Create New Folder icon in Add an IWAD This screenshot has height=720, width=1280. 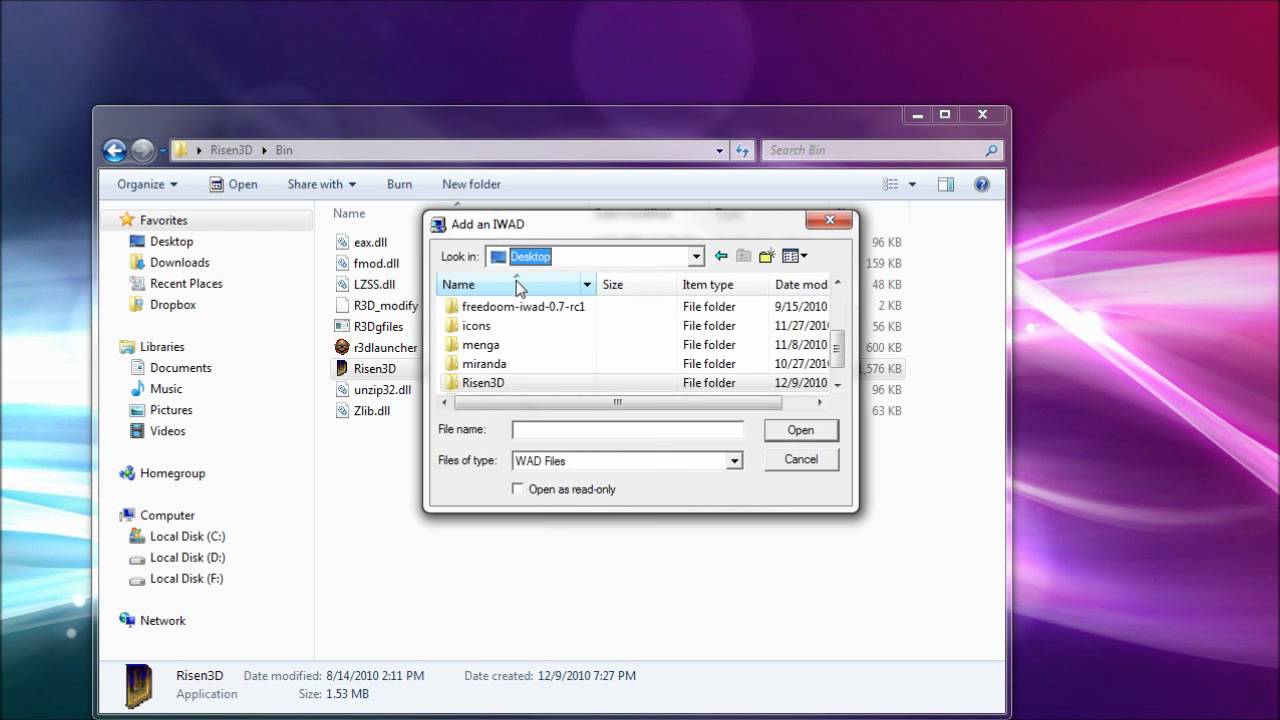point(767,256)
